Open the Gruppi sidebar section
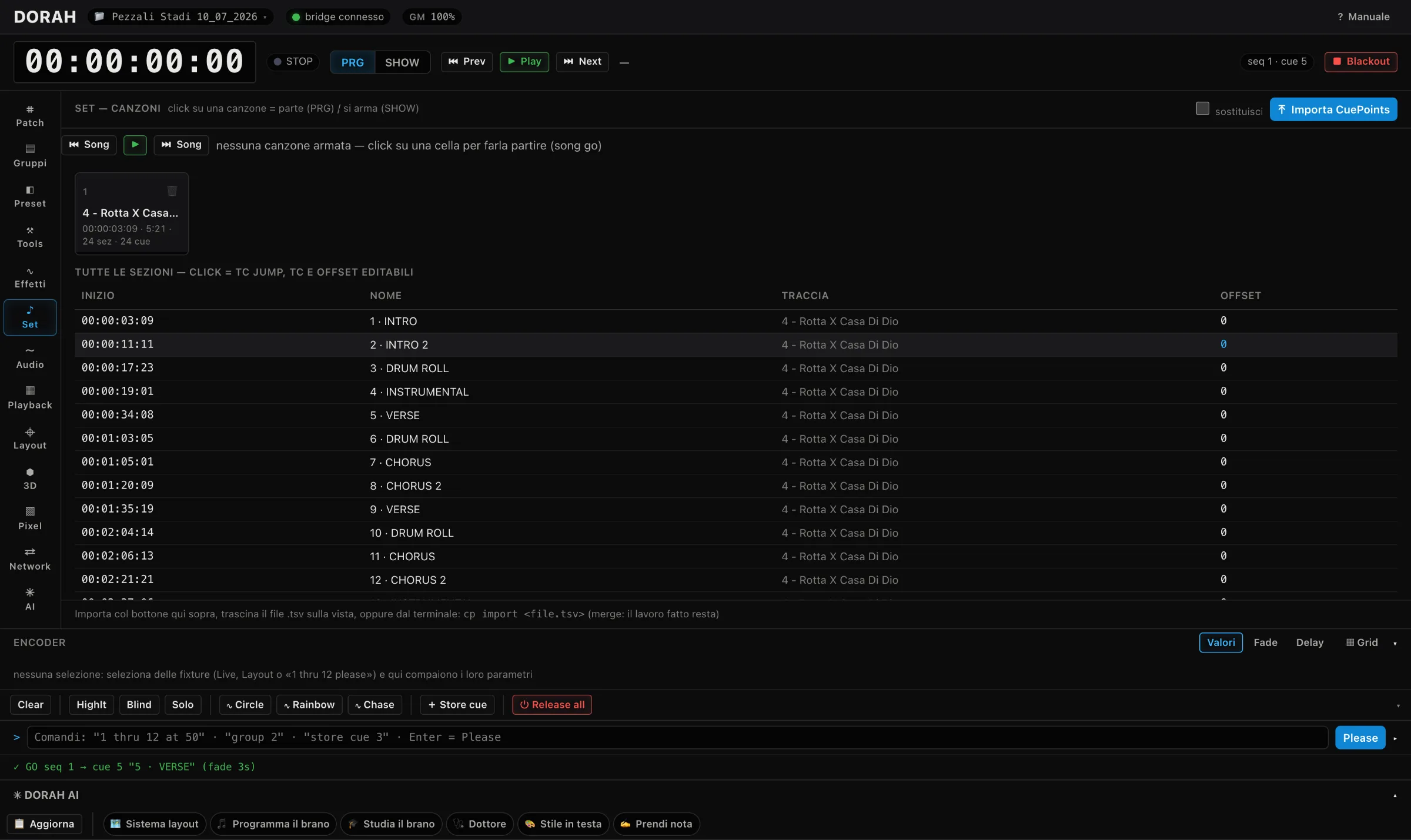The image size is (1411, 840). coord(30,156)
